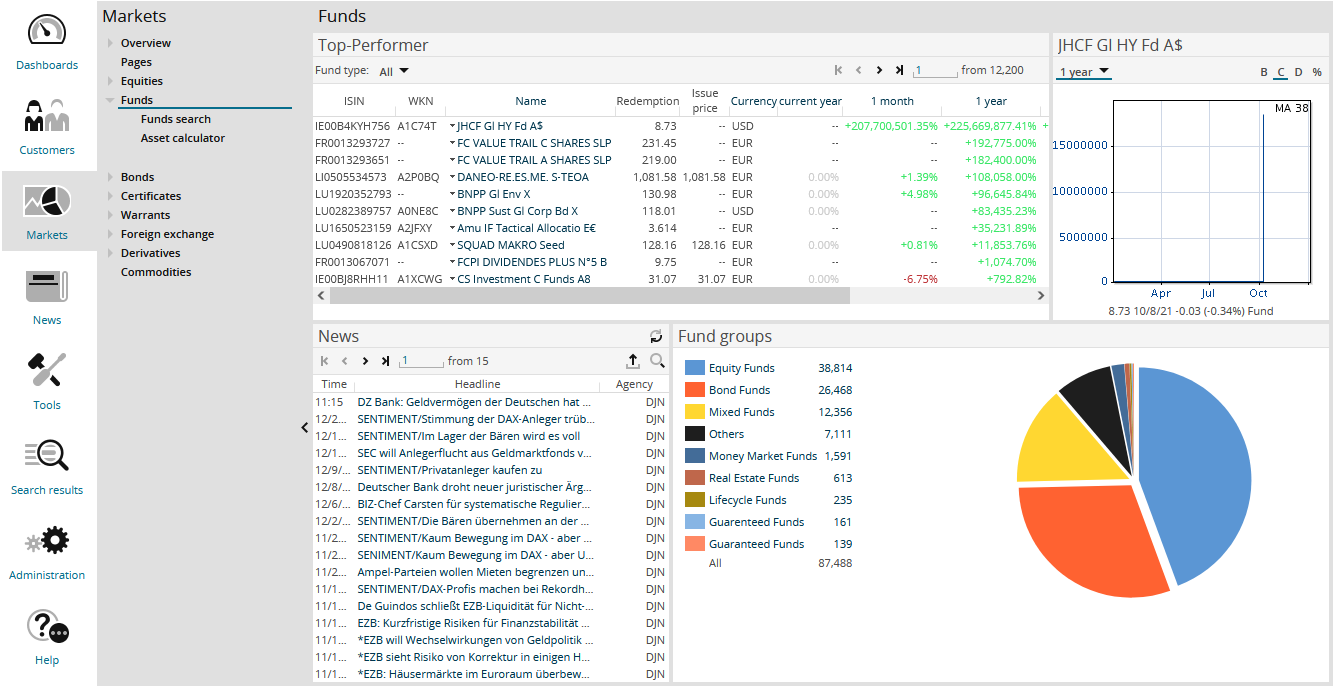
Task: Open the Dashboards gauge icon
Action: point(47,31)
